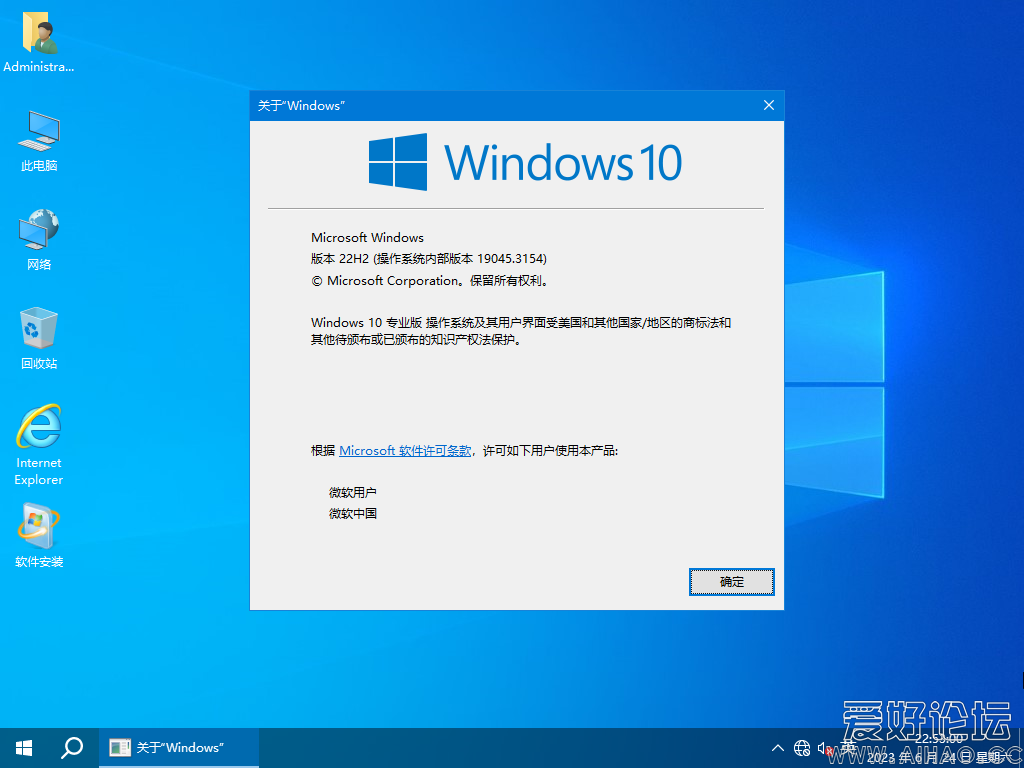Select the Internet Explorer desktop icon
The width and height of the screenshot is (1024, 768).
(39, 432)
